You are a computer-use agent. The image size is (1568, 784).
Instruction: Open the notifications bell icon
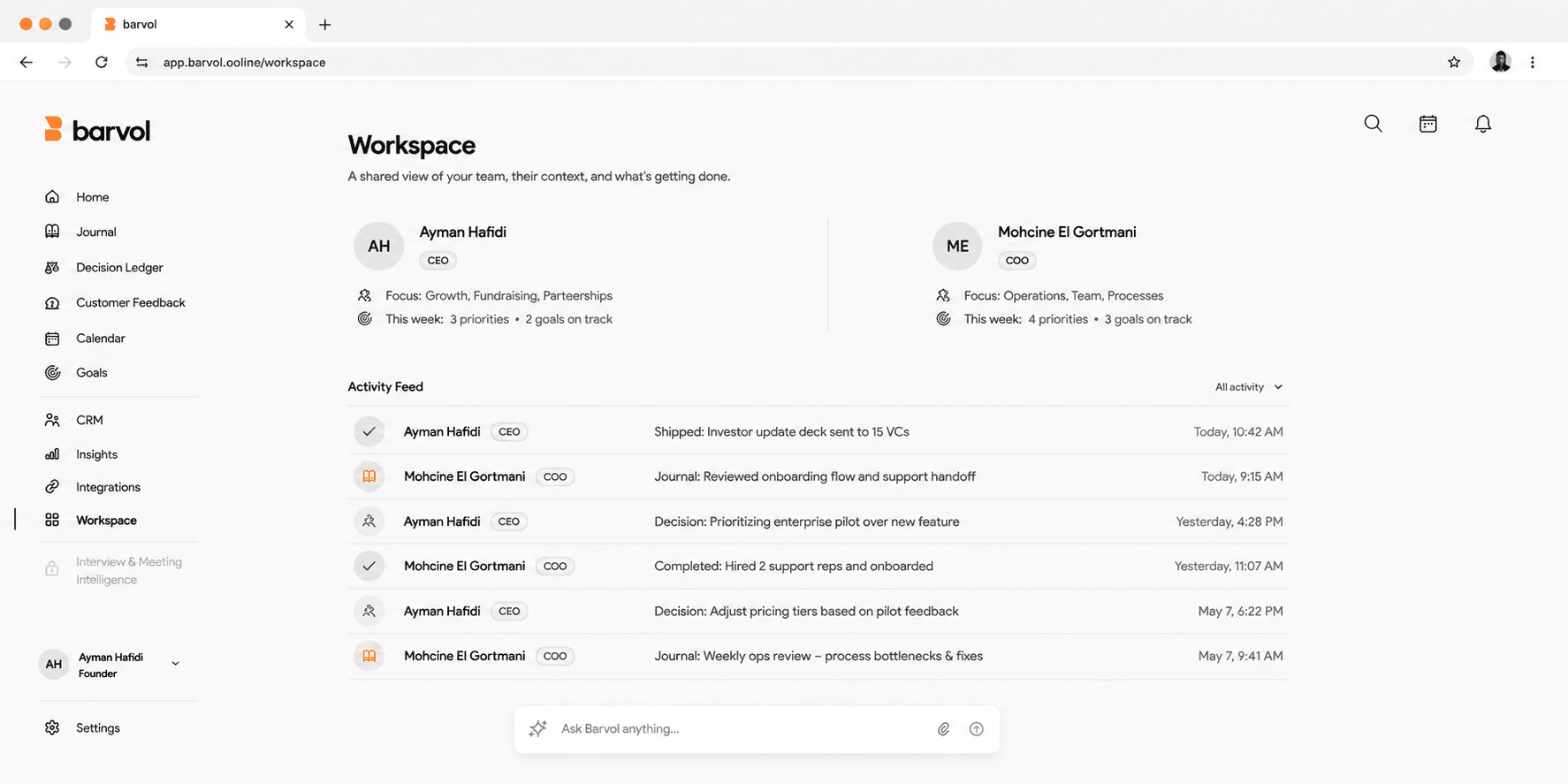click(x=1483, y=124)
